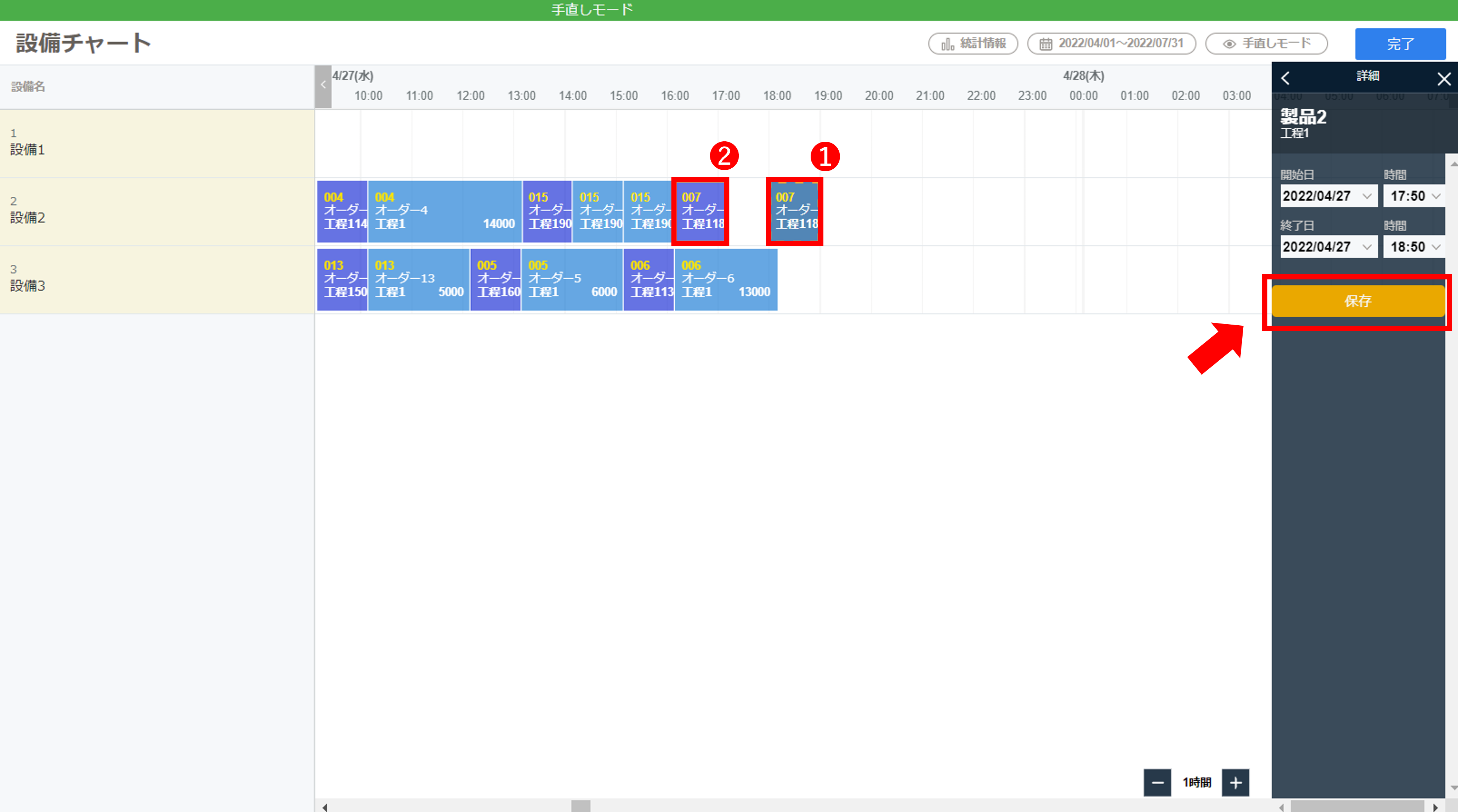The image size is (1458, 812).
Task: Click the blue 完了 button
Action: [1400, 44]
